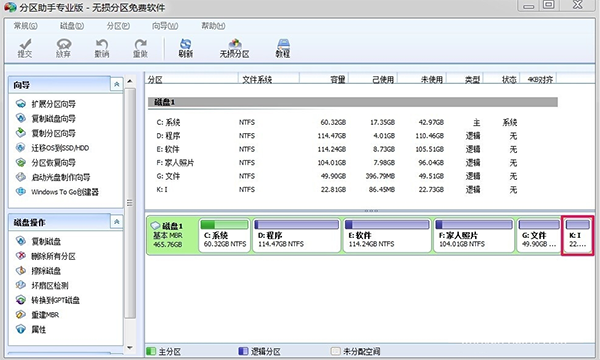This screenshot has height=360, width=600.
Task: Select 转换到GPT磁盘 operation
Action: coord(48,300)
